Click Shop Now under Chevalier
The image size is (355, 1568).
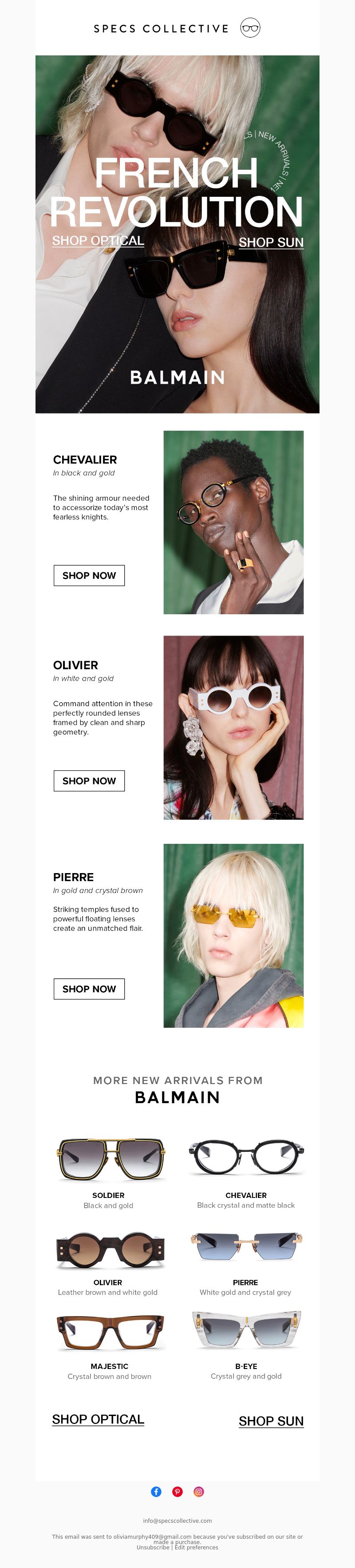[x=89, y=575]
